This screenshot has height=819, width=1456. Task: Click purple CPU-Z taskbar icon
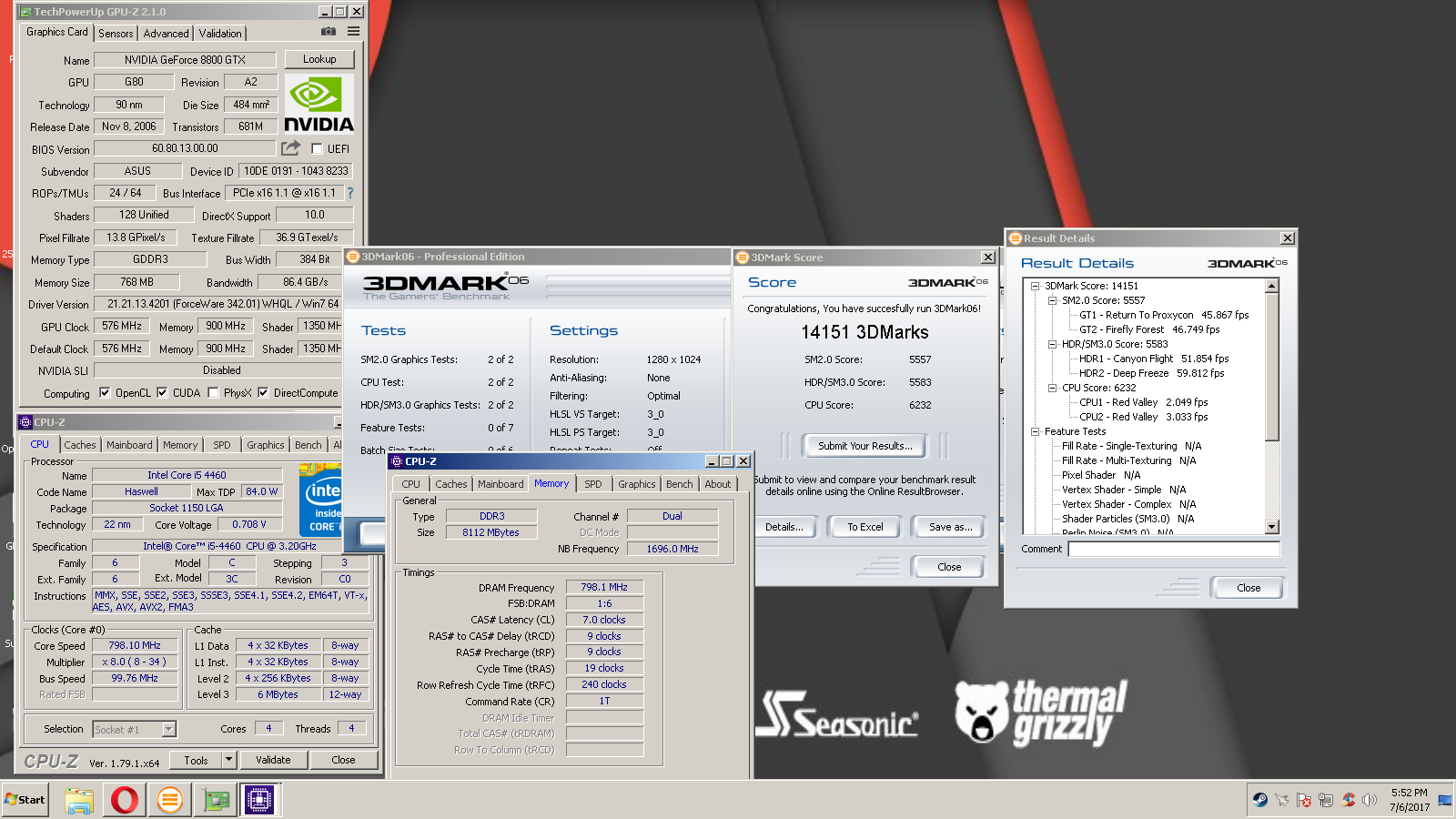(259, 800)
